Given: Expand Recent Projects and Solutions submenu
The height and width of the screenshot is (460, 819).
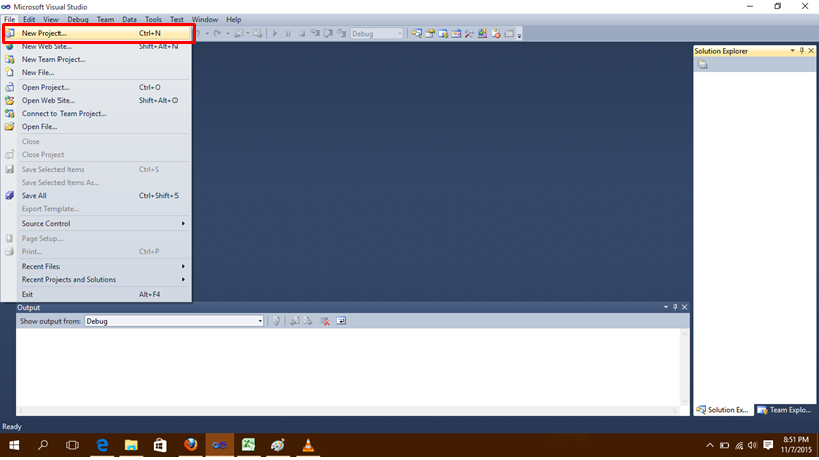Looking at the screenshot, I should coord(97,279).
